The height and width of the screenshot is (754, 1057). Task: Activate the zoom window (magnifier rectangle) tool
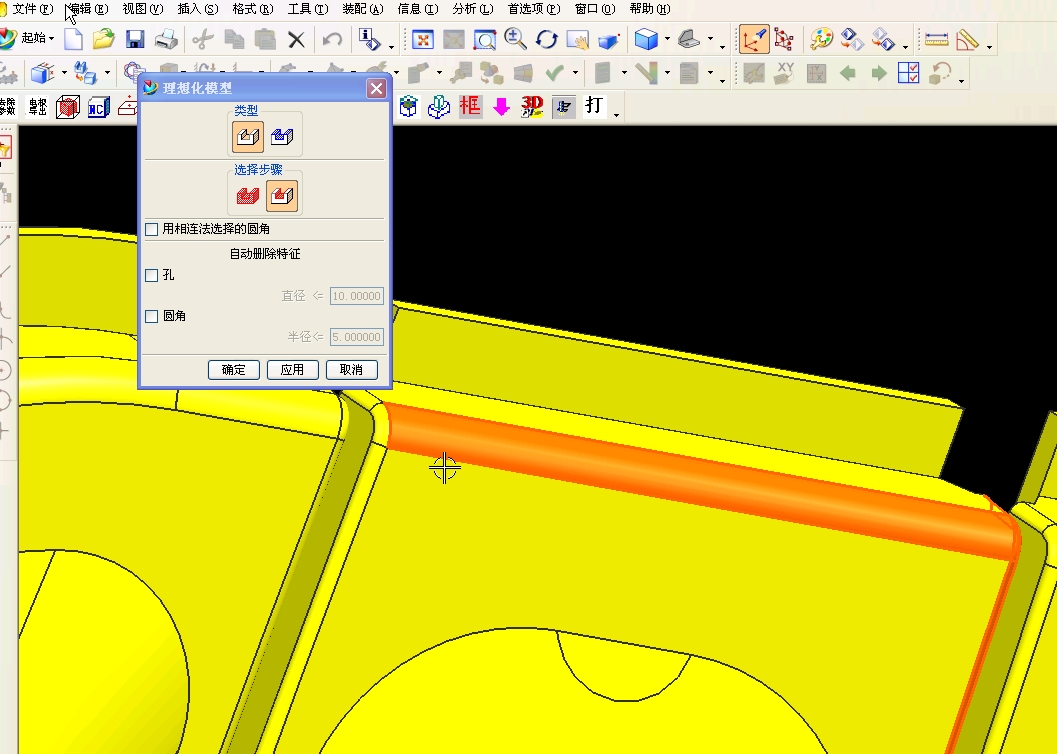(485, 40)
